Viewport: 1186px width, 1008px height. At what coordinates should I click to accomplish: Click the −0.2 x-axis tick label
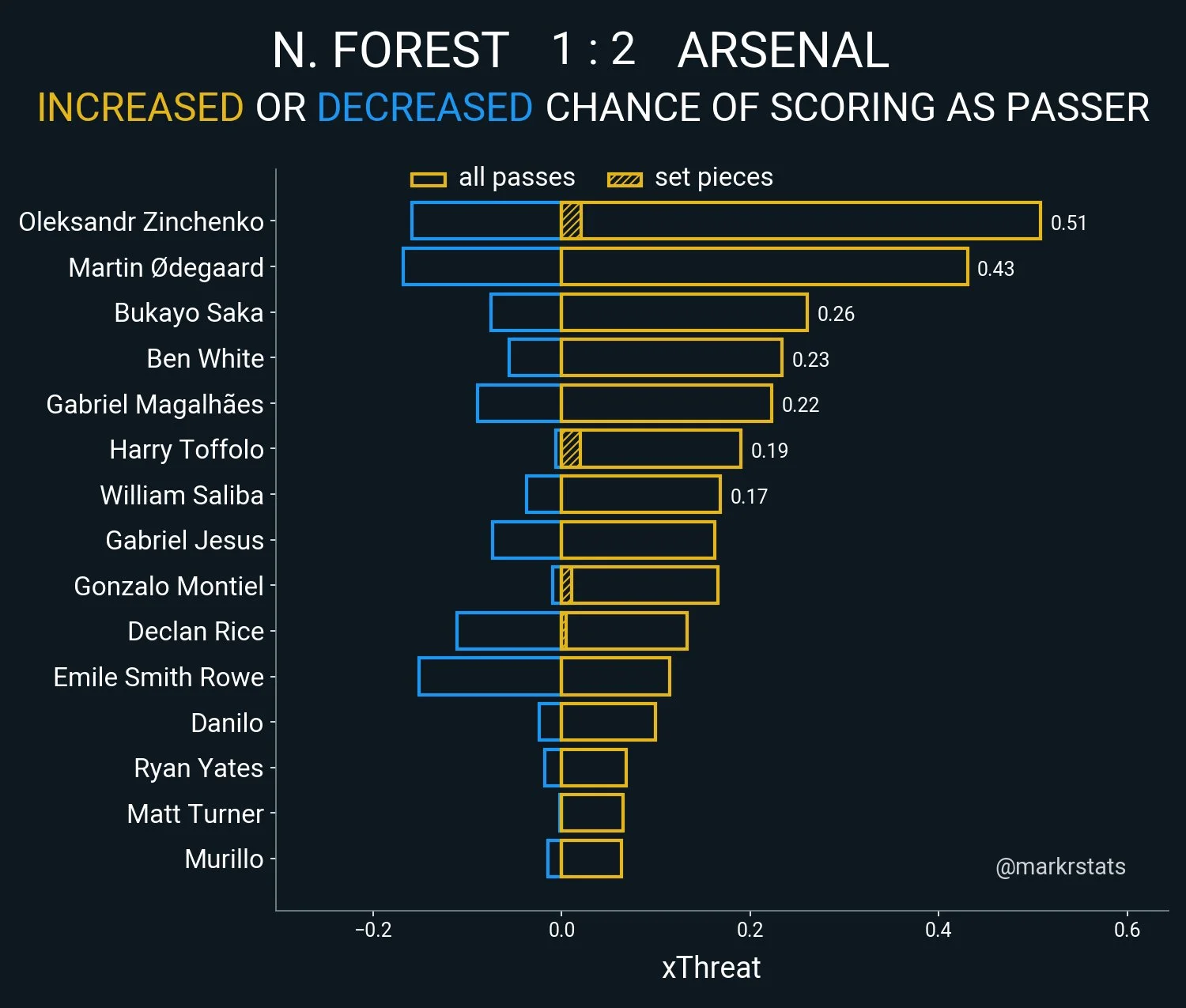point(373,930)
